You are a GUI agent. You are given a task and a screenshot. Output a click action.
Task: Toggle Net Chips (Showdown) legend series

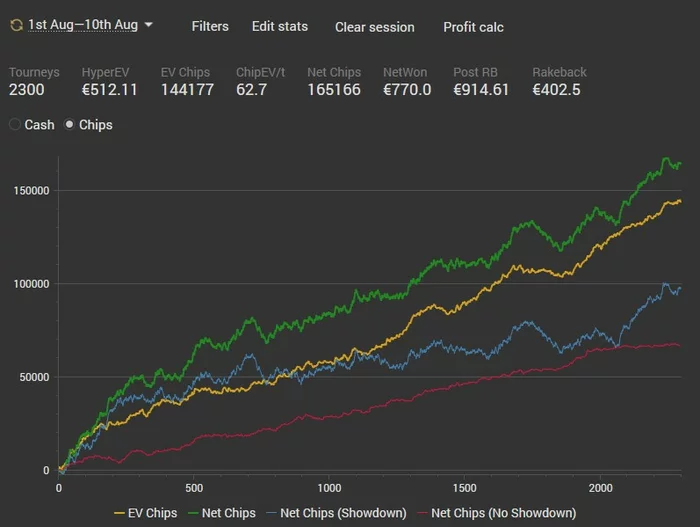point(335,513)
